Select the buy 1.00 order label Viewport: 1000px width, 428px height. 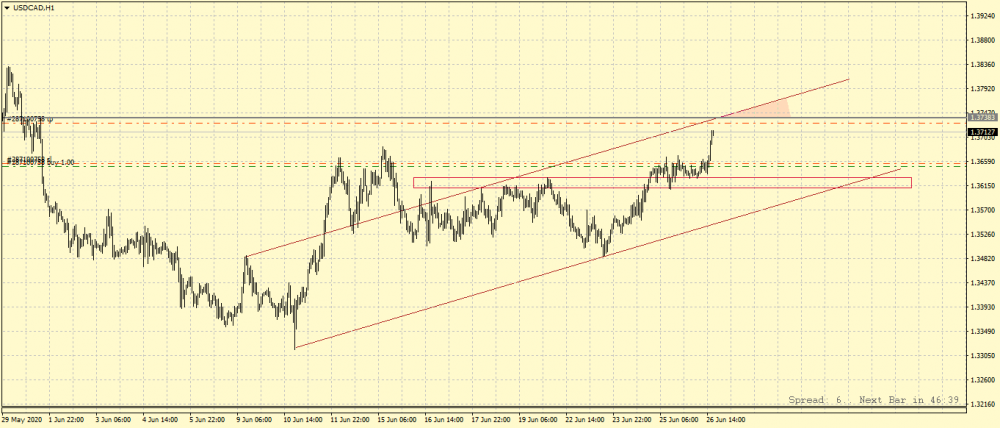tap(40, 163)
